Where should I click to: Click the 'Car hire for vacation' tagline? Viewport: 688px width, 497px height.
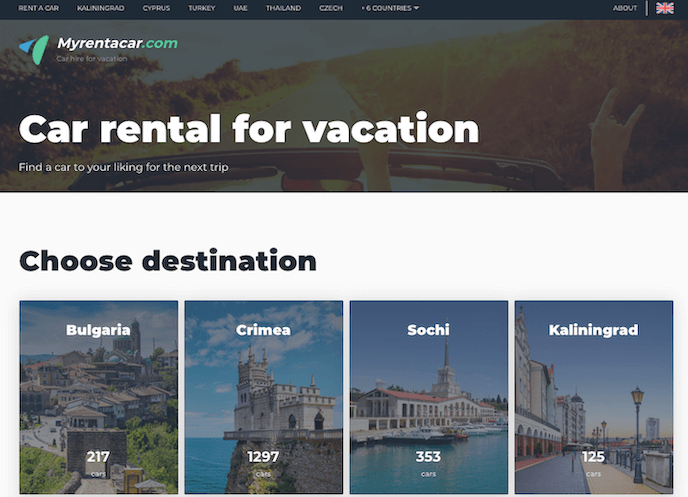click(x=92, y=59)
